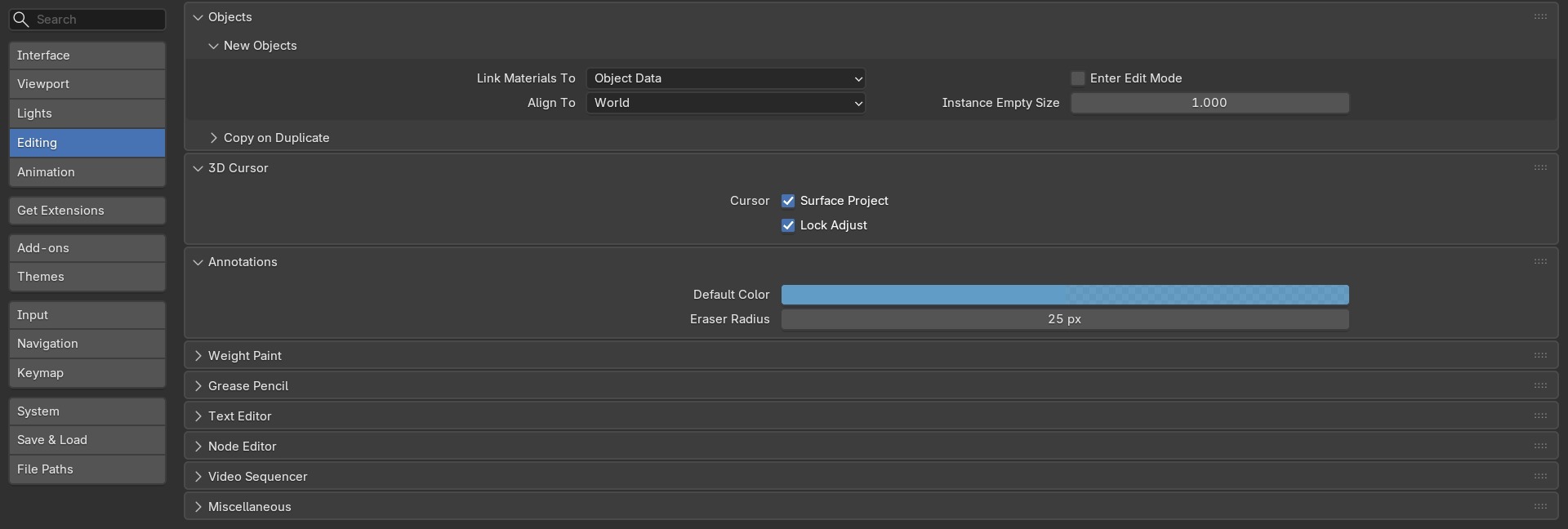Open the File Paths tab
The image size is (1568, 529).
coord(87,469)
